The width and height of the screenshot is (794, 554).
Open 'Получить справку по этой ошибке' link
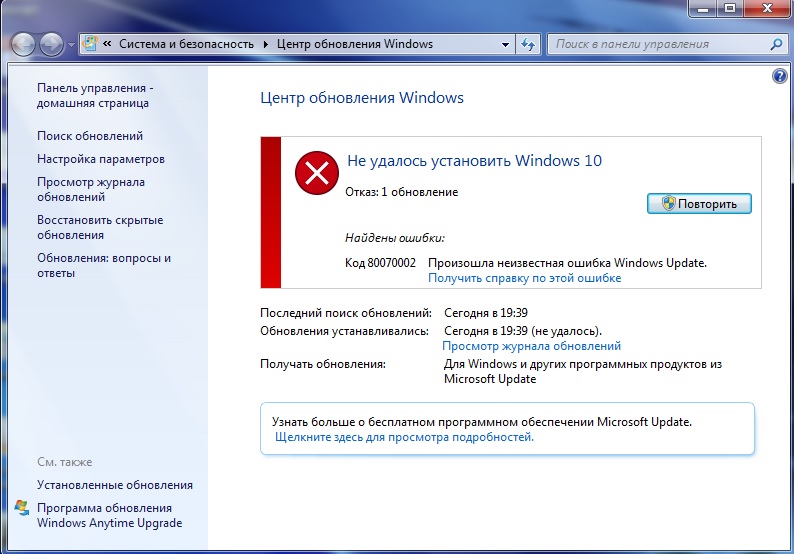point(525,278)
